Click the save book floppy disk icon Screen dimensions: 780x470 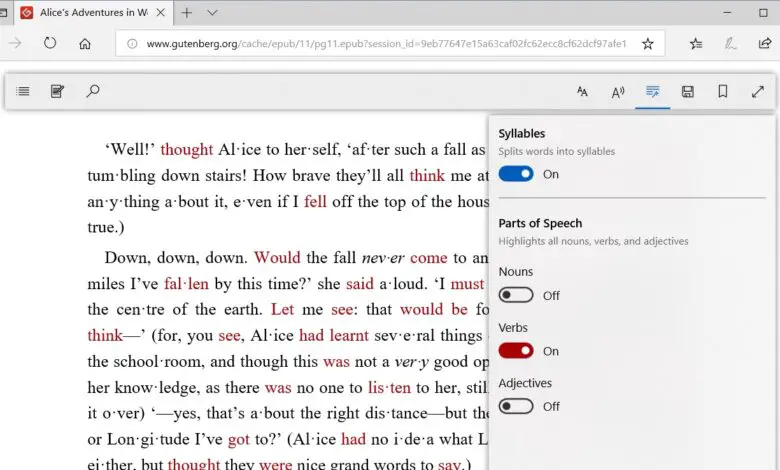coord(687,92)
